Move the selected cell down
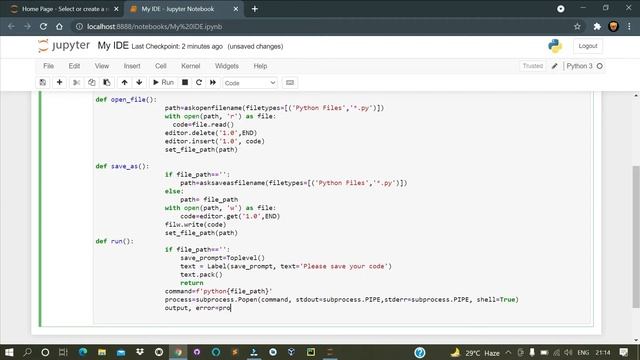Image resolution: width=640 pixels, height=360 pixels. coord(139,83)
